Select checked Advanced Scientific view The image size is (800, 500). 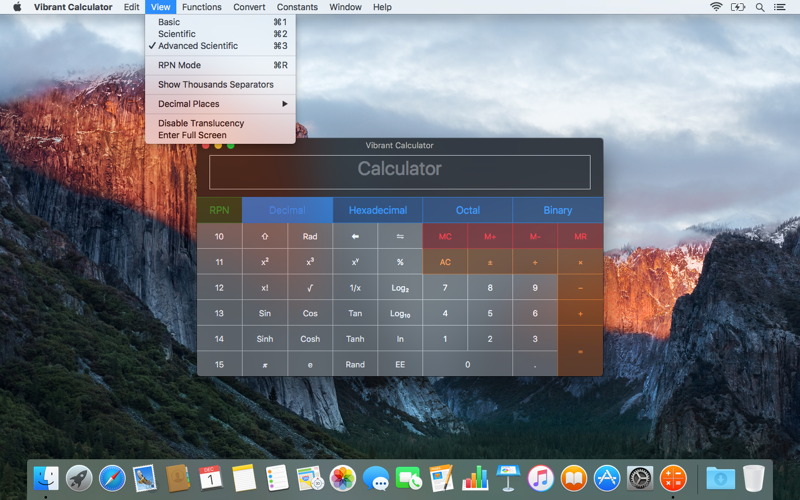[x=220, y=46]
